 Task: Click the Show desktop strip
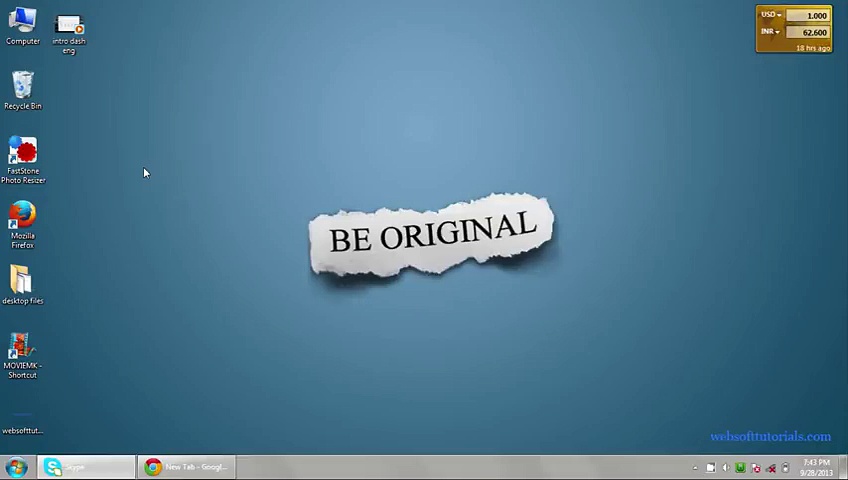tap(843, 468)
